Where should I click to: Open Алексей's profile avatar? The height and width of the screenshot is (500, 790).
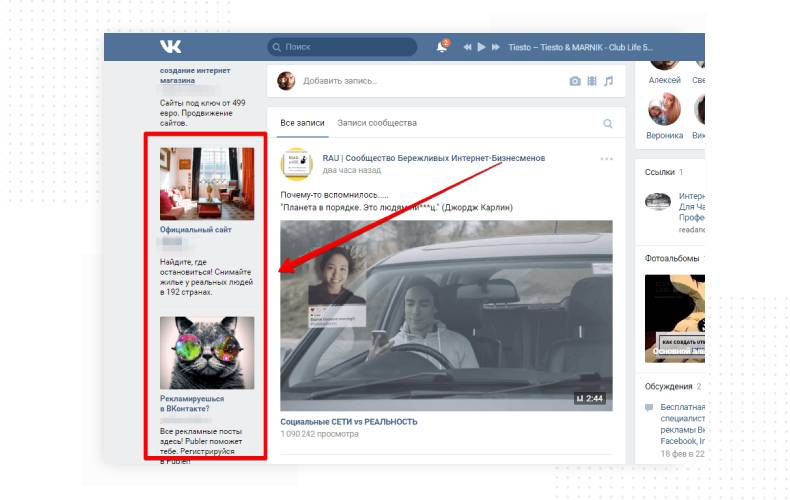[x=665, y=65]
